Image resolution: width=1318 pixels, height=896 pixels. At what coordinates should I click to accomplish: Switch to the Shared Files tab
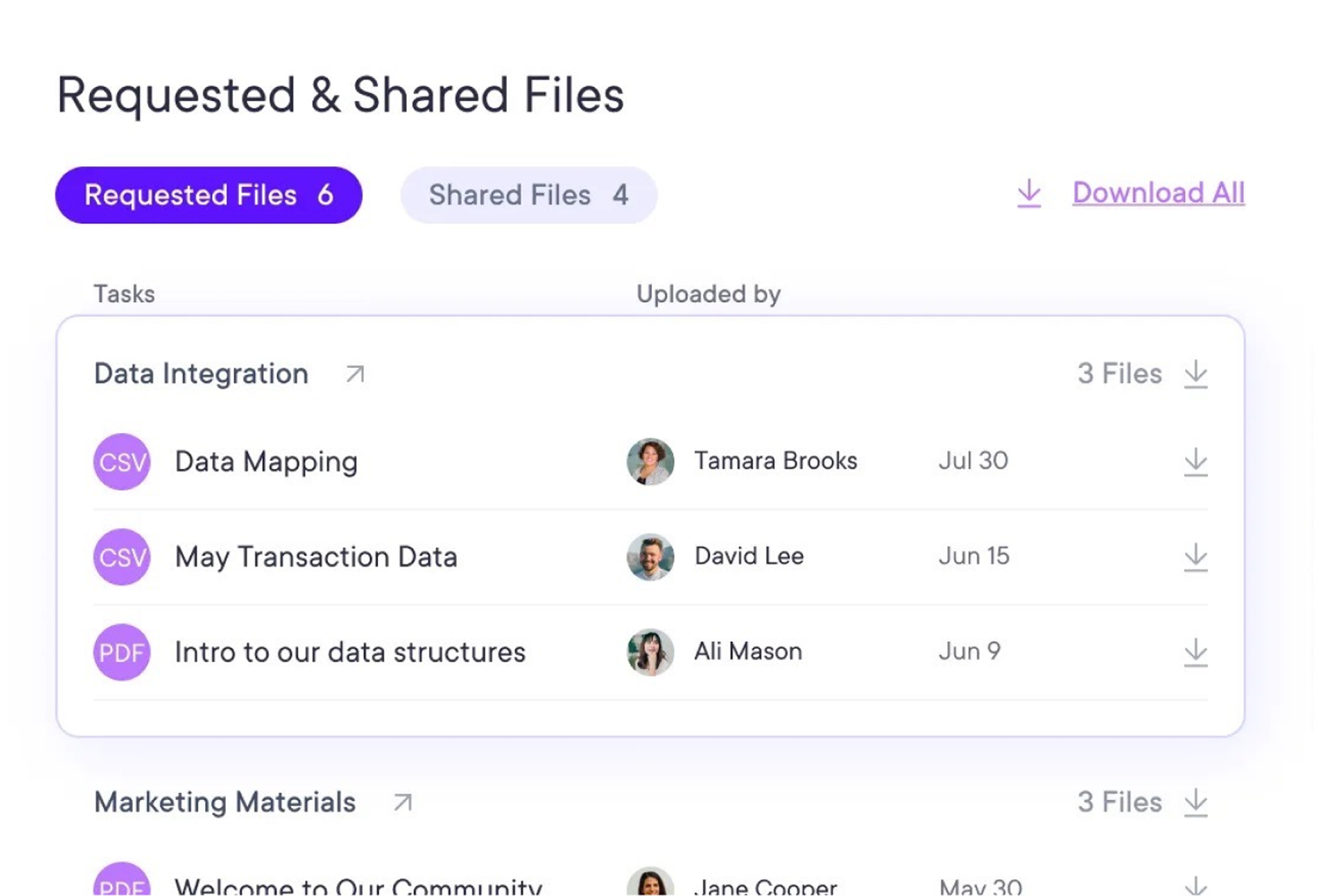pos(528,195)
